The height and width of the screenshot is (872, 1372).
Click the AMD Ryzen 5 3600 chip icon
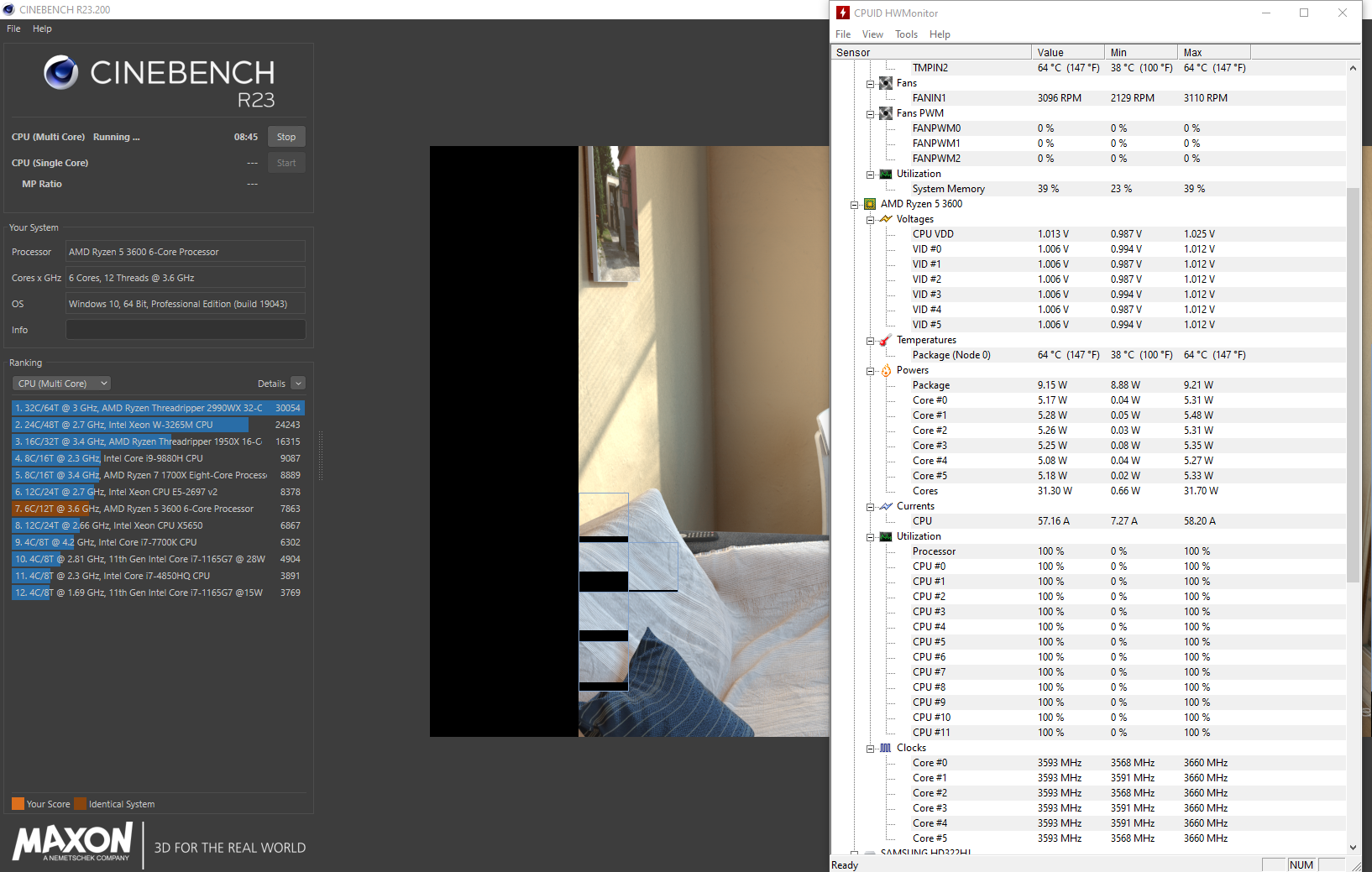870,204
